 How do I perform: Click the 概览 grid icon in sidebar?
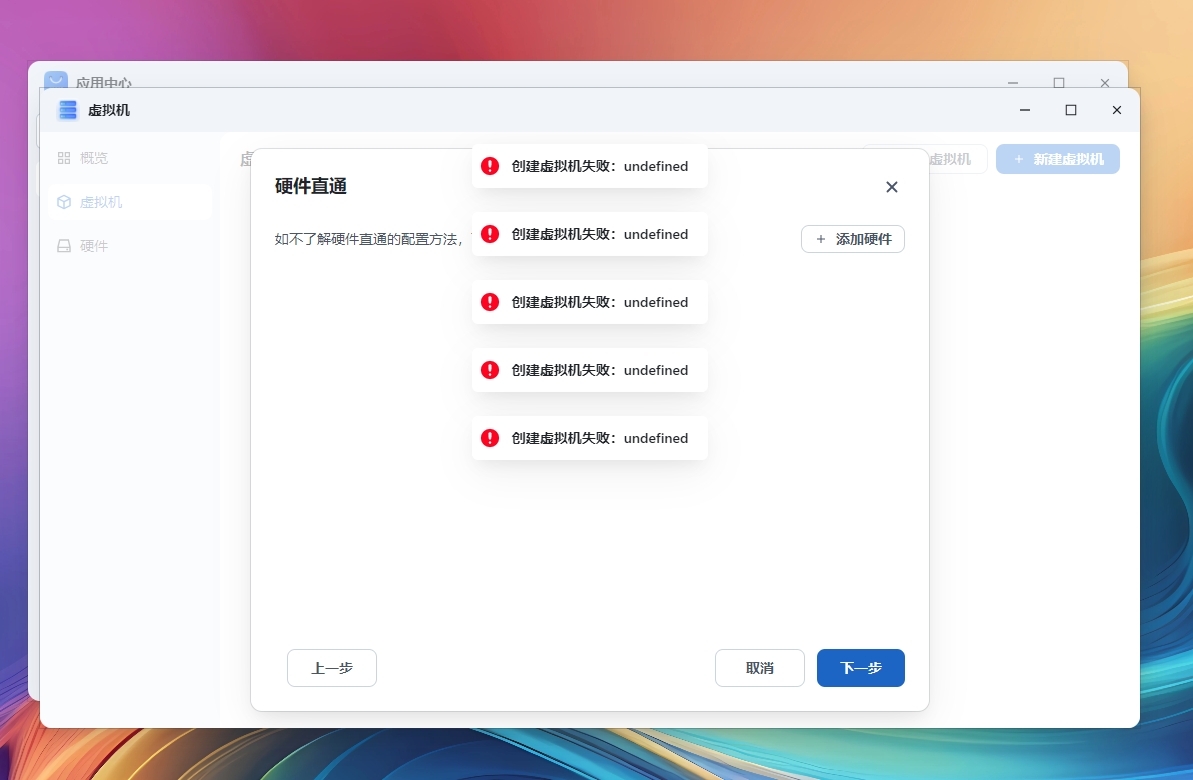(64, 158)
